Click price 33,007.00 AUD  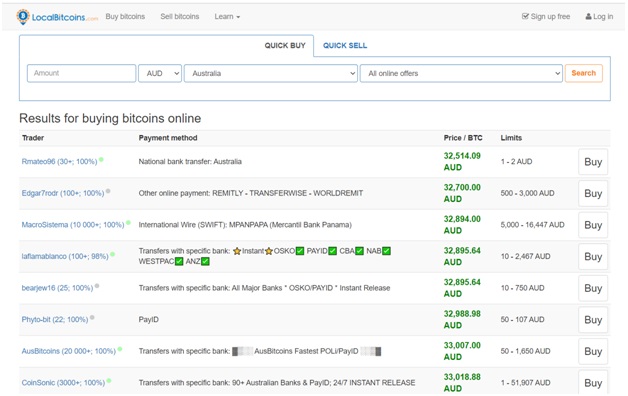click(x=462, y=351)
